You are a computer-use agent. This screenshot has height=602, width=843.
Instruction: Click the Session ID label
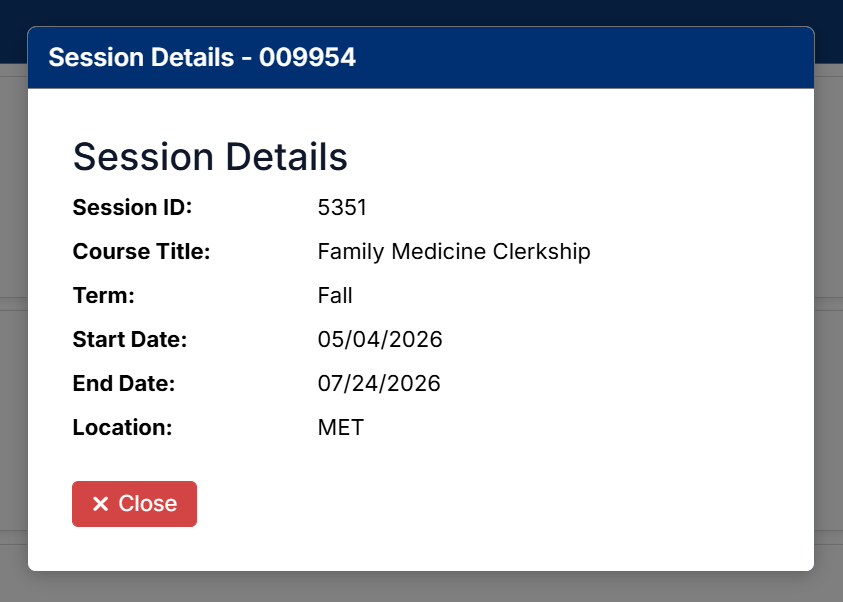pyautogui.click(x=132, y=207)
